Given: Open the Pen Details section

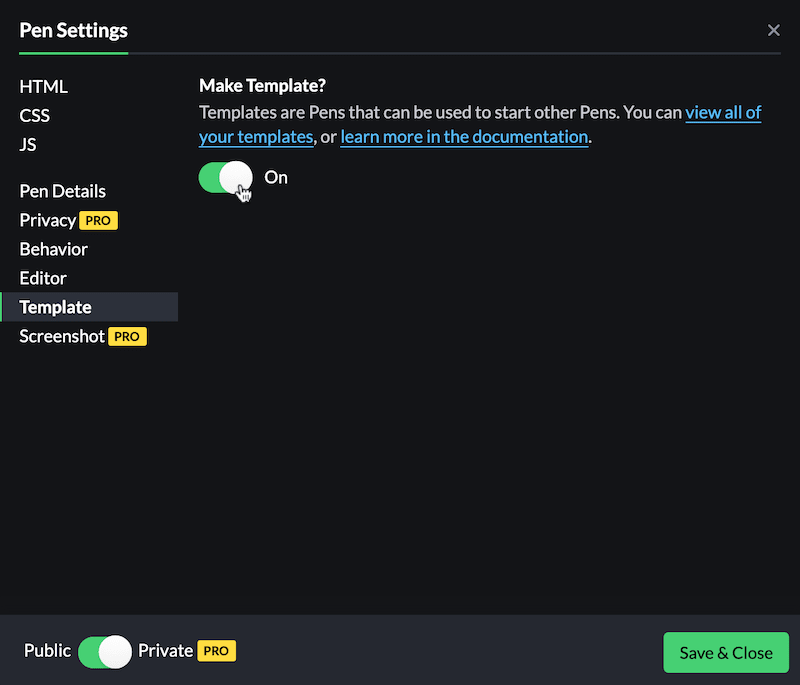Looking at the screenshot, I should click(62, 191).
